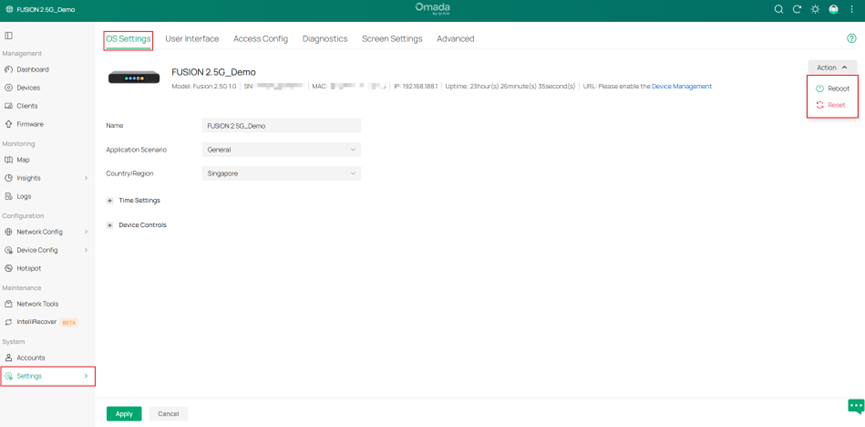
Task: Click the Device Config icon
Action: [8, 250]
